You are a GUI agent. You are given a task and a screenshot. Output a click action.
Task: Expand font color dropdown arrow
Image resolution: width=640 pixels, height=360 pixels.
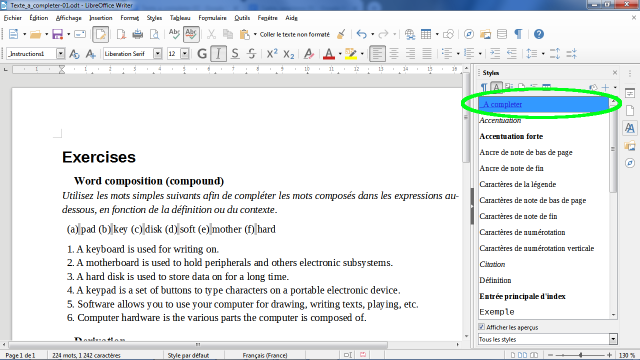point(340,53)
